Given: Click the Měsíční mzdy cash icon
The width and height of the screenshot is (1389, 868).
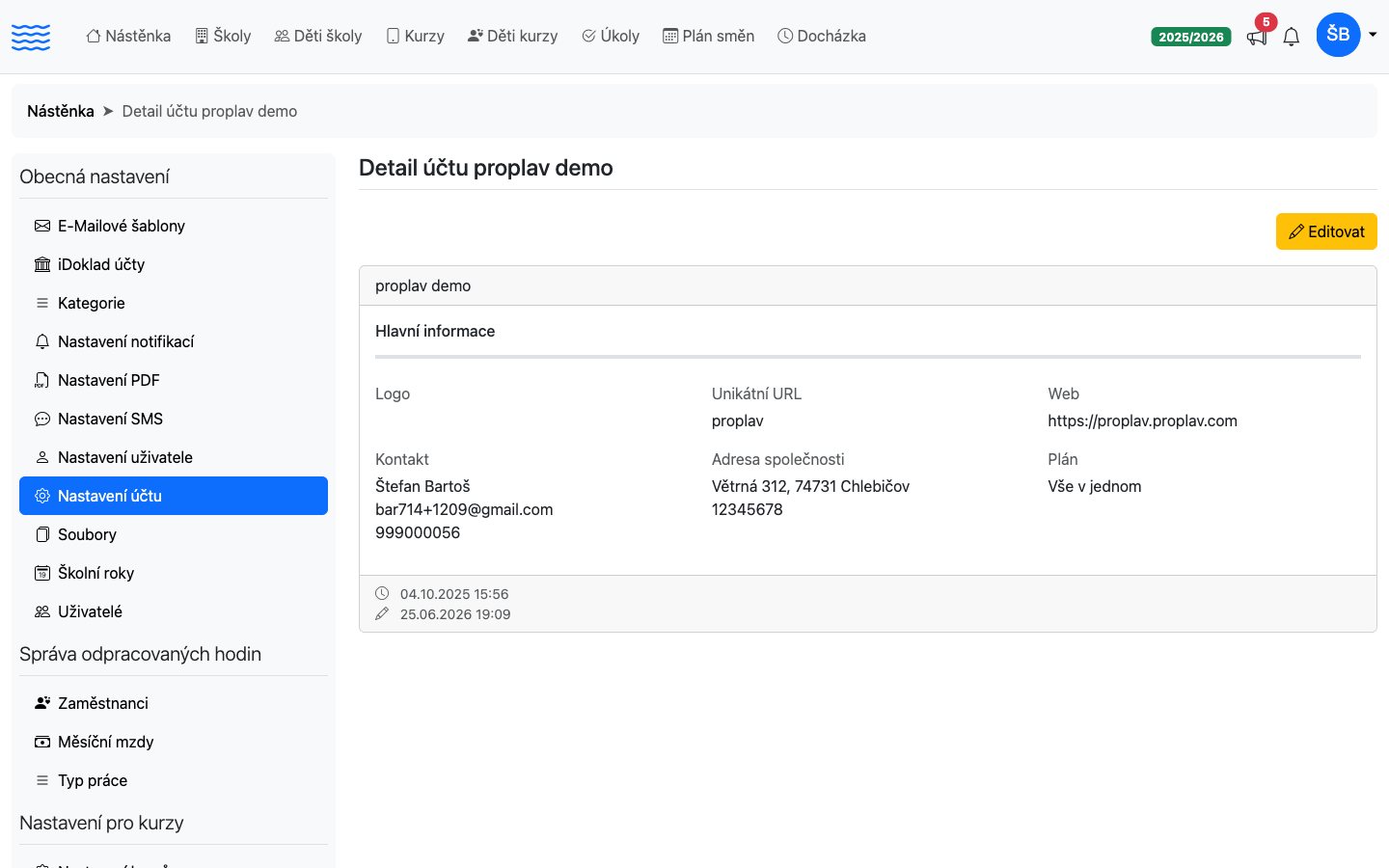Looking at the screenshot, I should point(42,742).
